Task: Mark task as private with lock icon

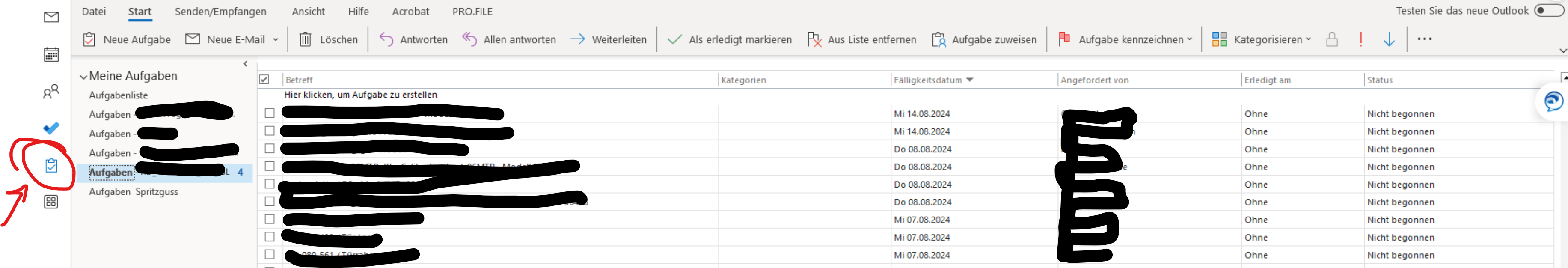Action: click(1332, 39)
